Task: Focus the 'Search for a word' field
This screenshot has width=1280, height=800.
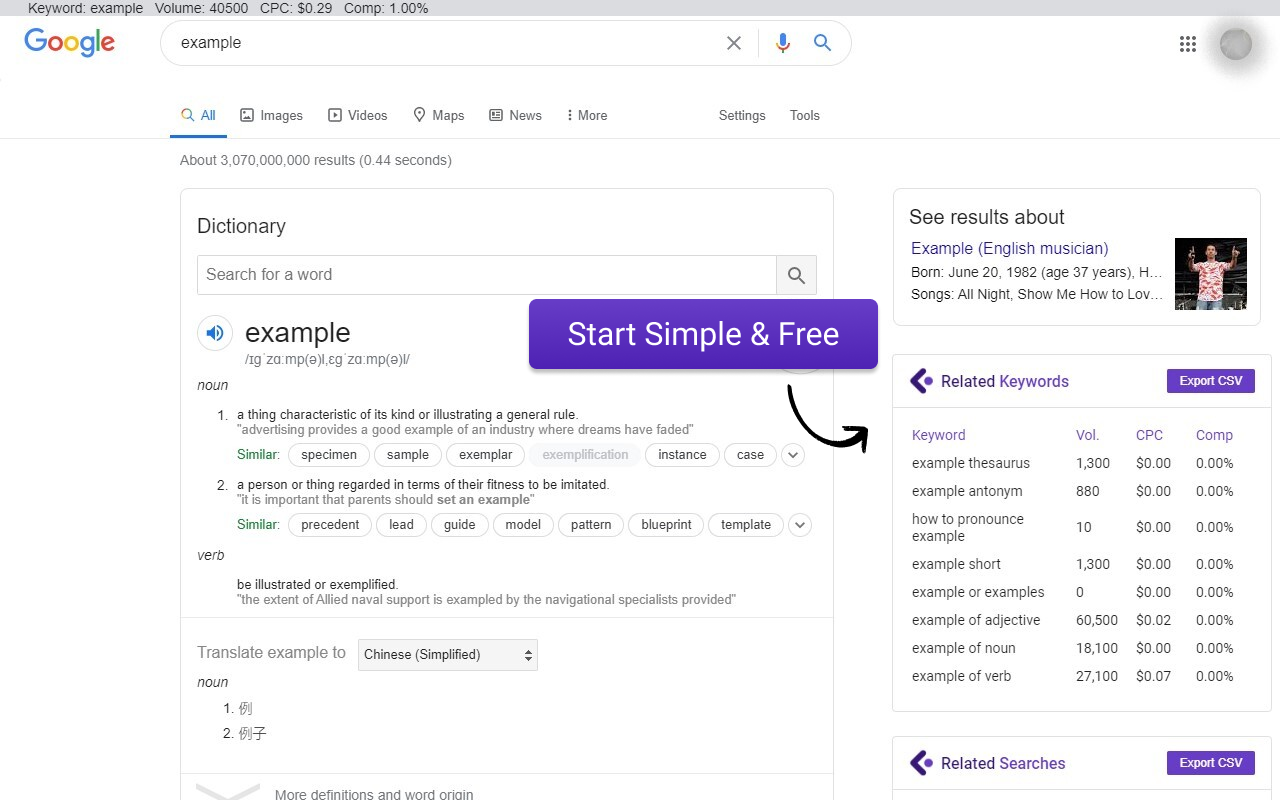Action: 487,275
